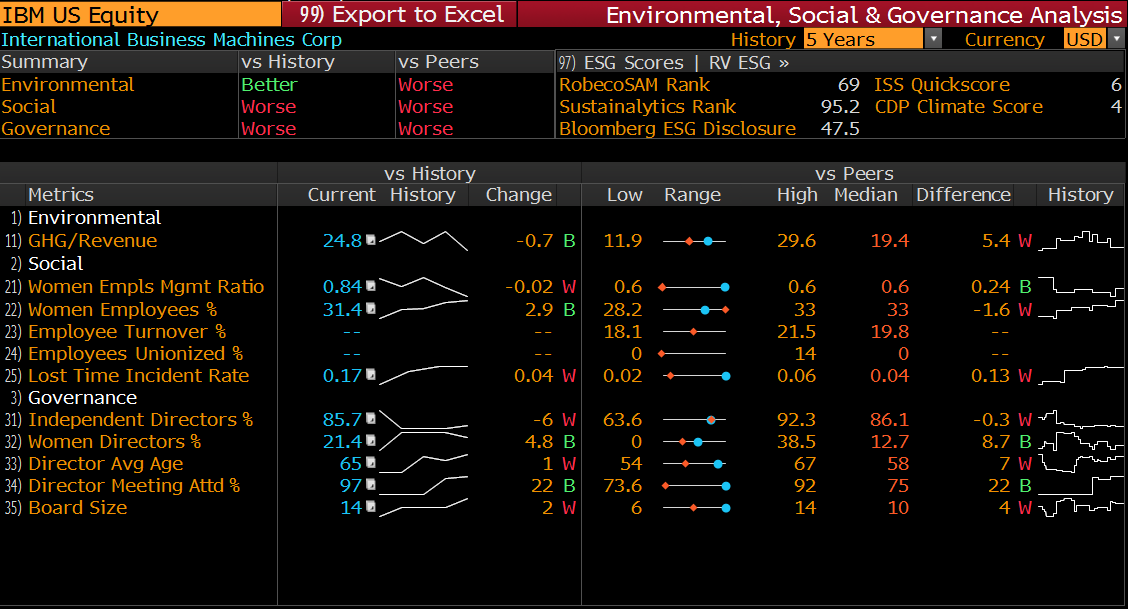This screenshot has width=1128, height=609.
Task: Click the Change column header
Action: pos(519,194)
